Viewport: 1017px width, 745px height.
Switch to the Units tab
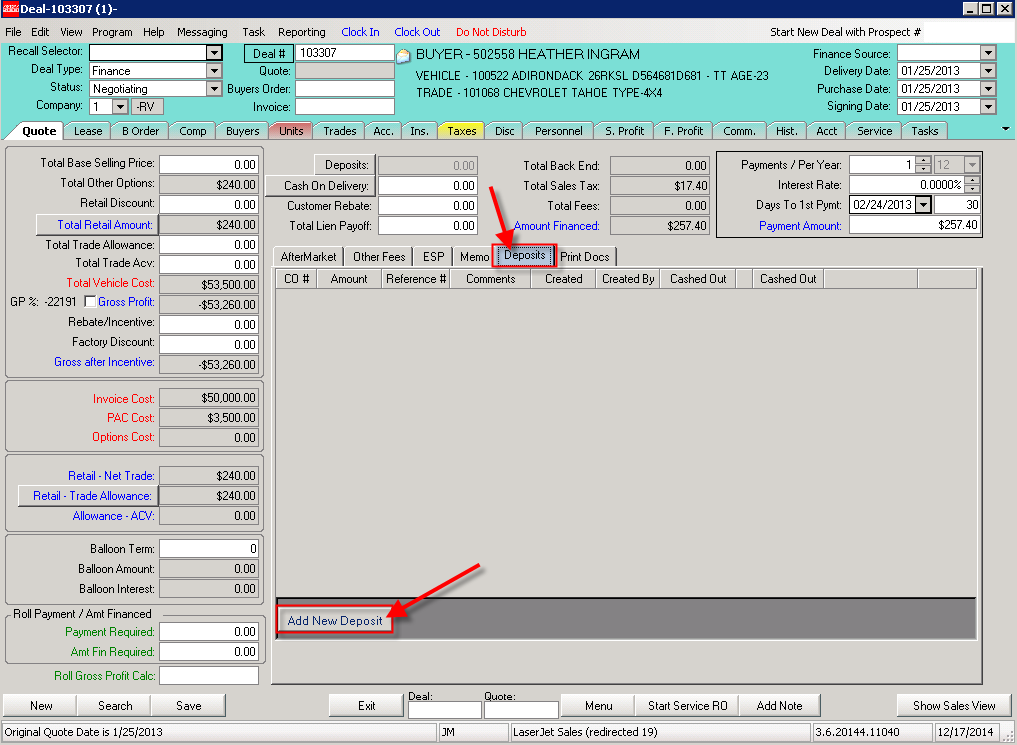point(291,131)
